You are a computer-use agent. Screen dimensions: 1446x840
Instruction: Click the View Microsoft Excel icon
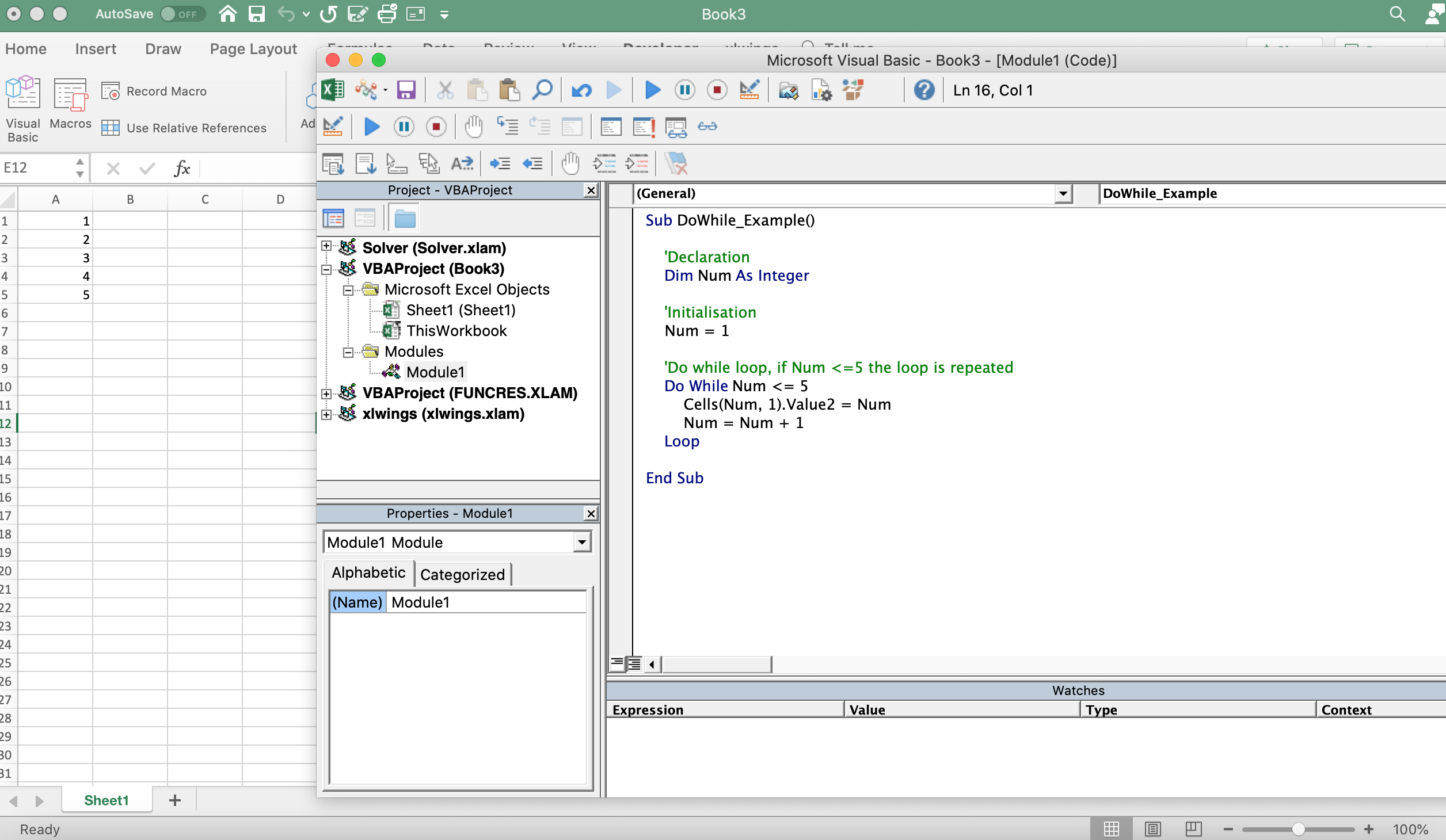333,90
